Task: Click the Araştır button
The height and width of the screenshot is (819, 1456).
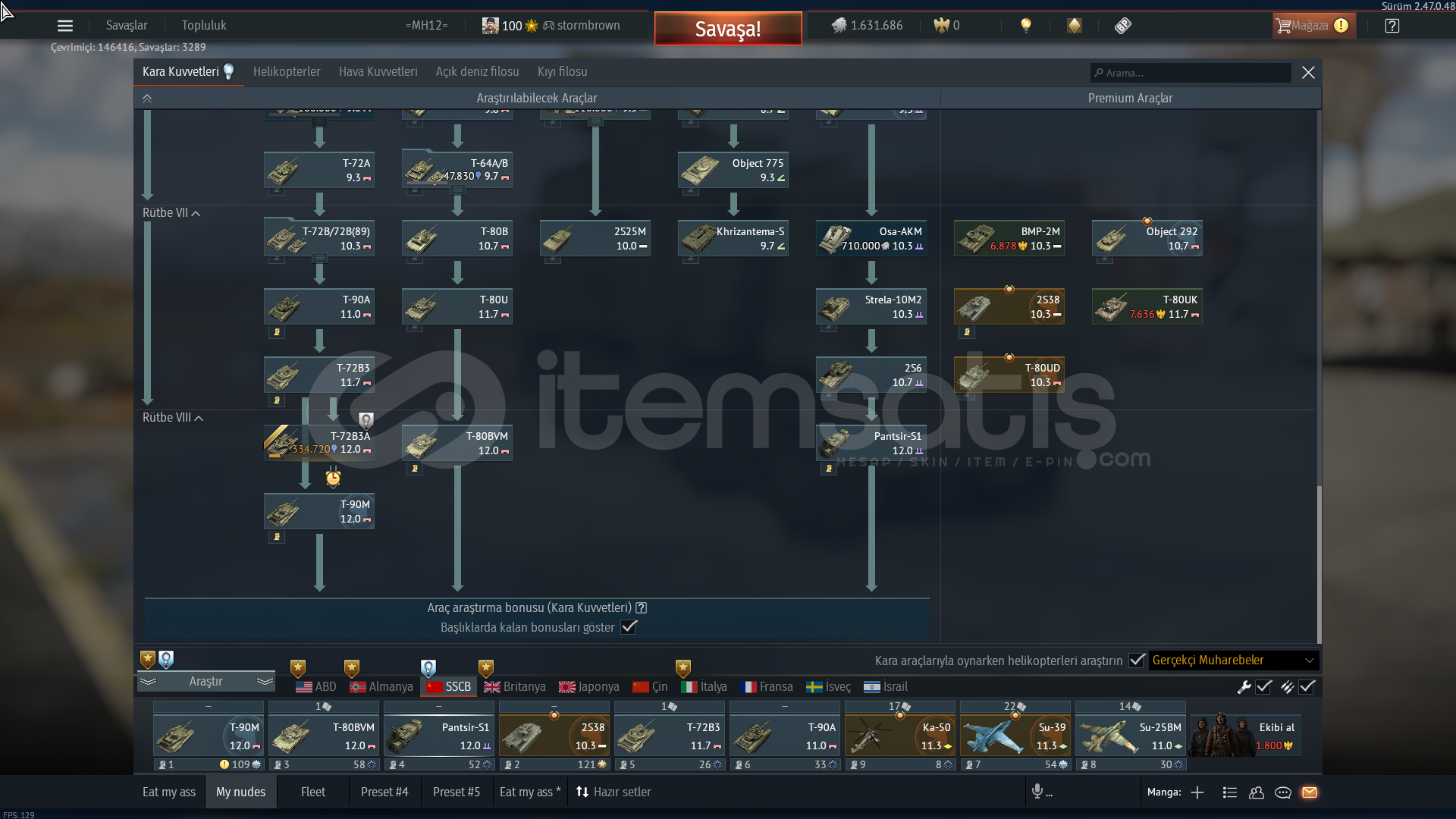Action: [206, 682]
